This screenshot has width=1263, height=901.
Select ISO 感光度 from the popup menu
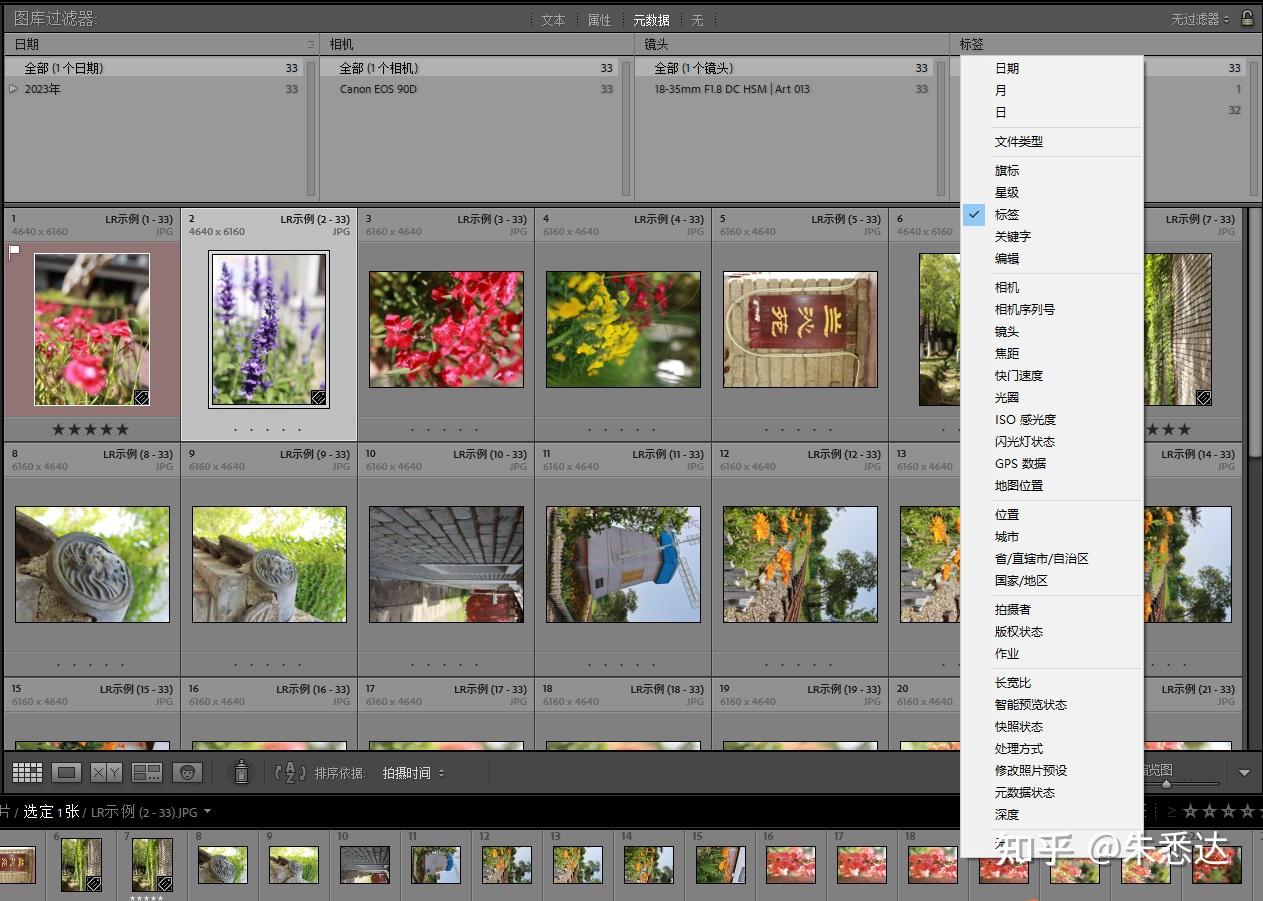pyautogui.click(x=1025, y=420)
